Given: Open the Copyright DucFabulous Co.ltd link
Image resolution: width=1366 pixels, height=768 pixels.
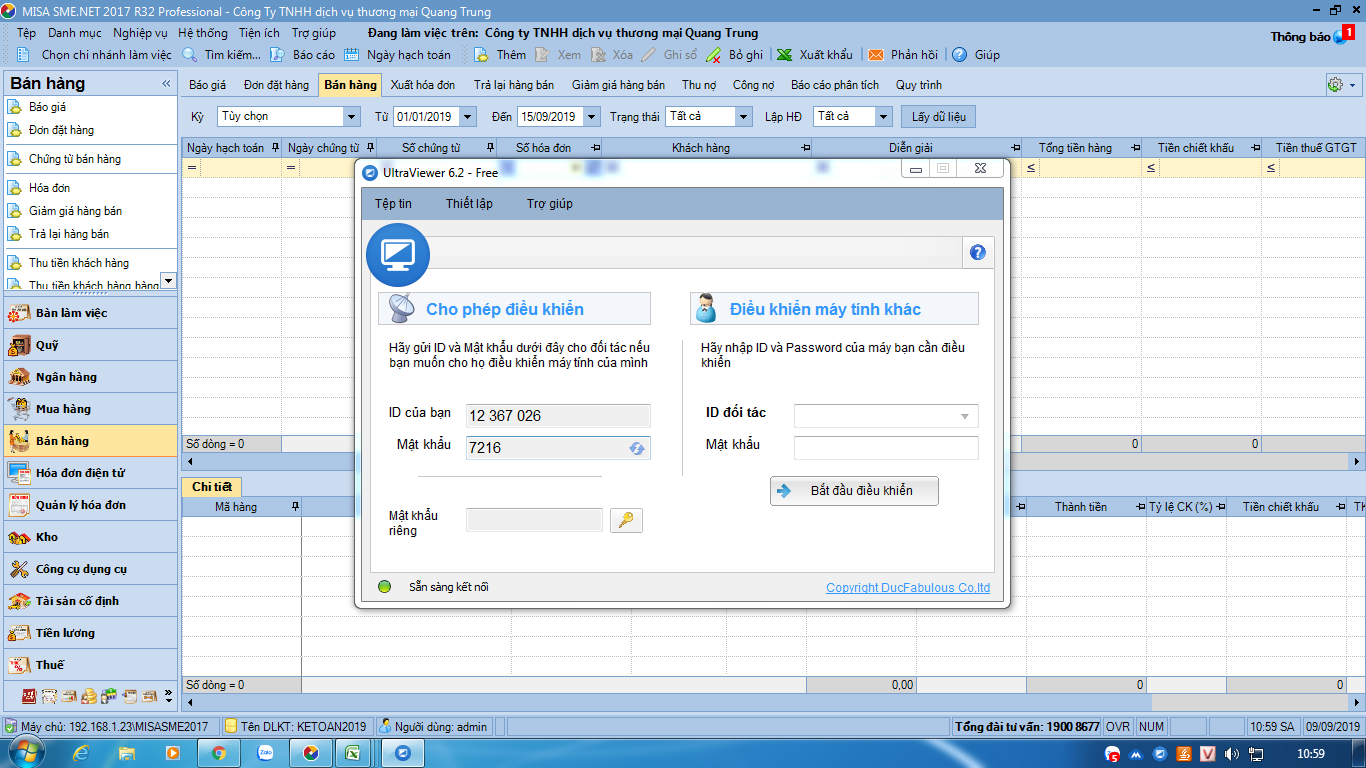Looking at the screenshot, I should pyautogui.click(x=908, y=588).
